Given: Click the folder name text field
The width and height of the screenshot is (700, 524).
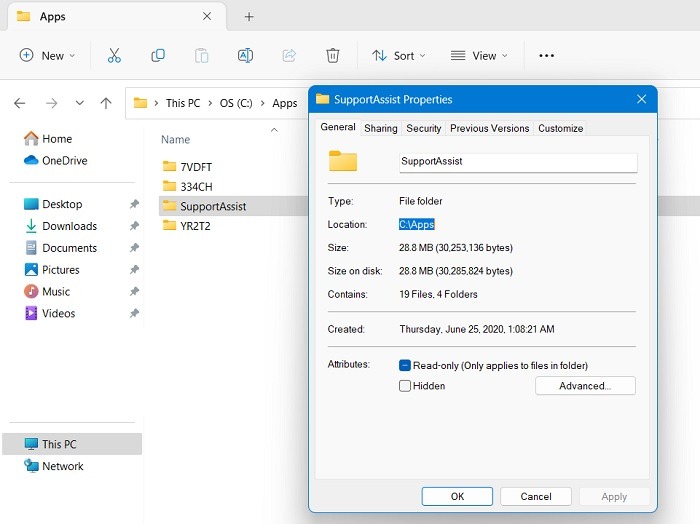Looking at the screenshot, I should pos(516,161).
